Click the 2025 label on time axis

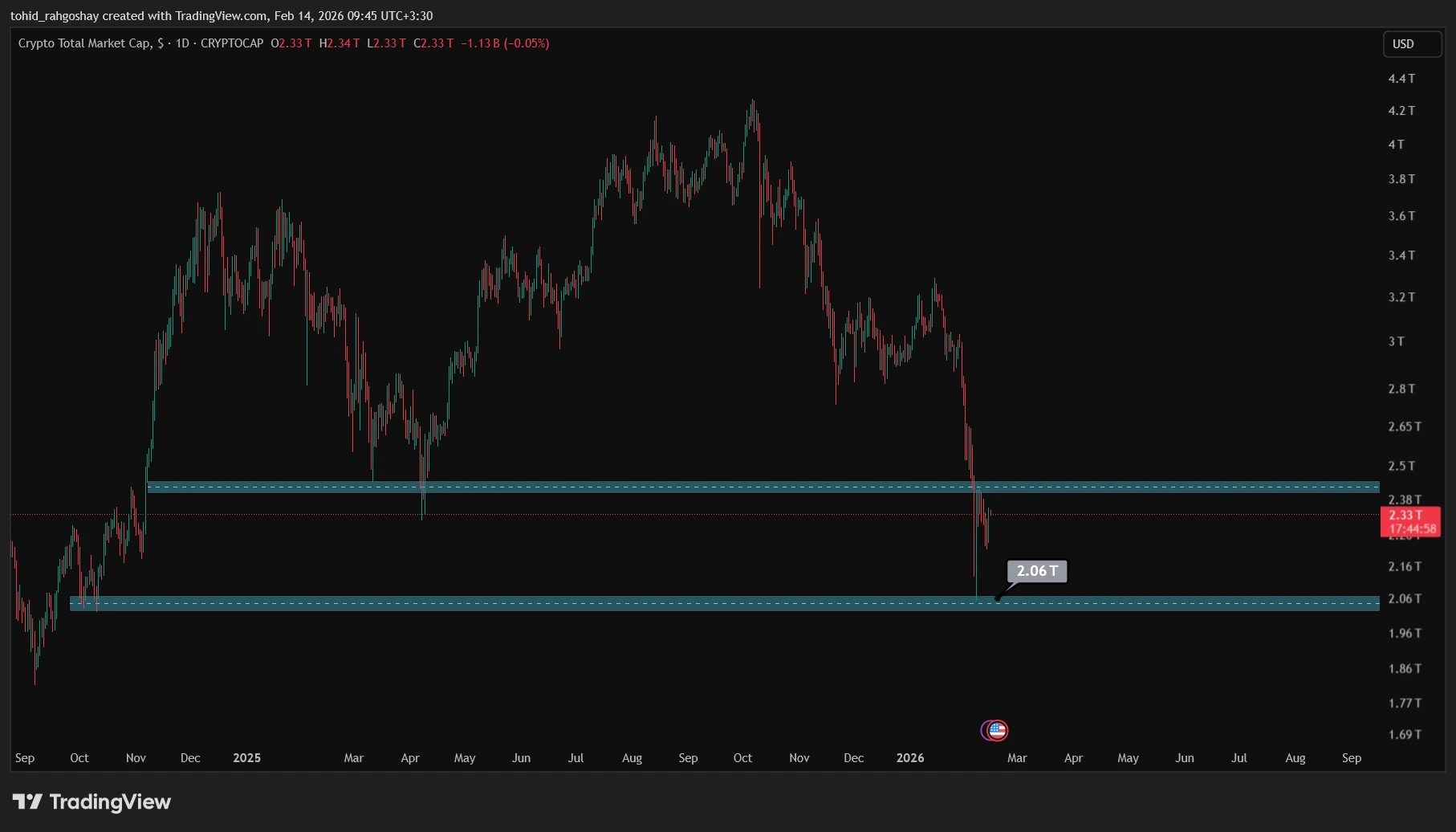[246, 758]
